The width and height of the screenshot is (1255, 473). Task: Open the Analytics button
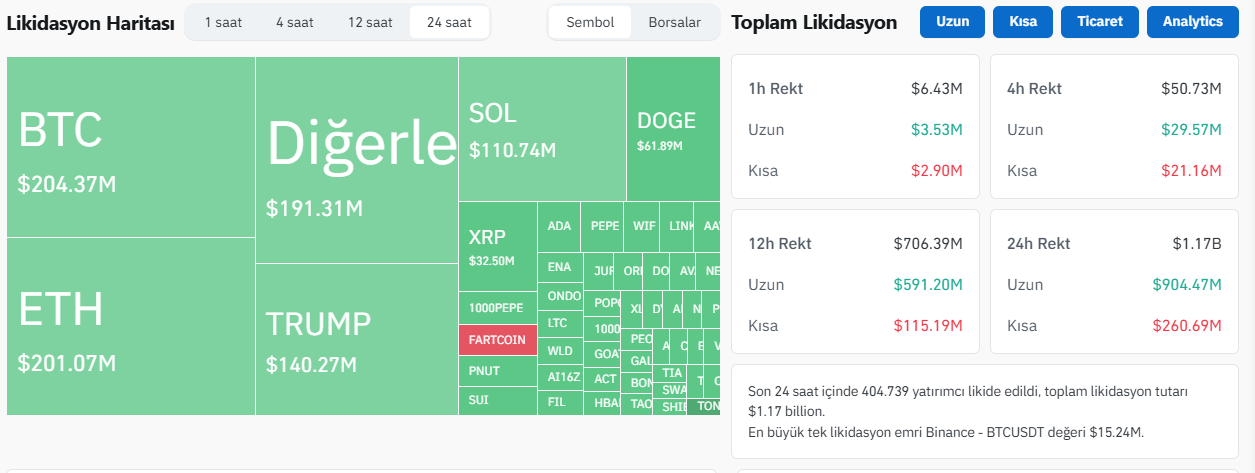tap(1192, 22)
